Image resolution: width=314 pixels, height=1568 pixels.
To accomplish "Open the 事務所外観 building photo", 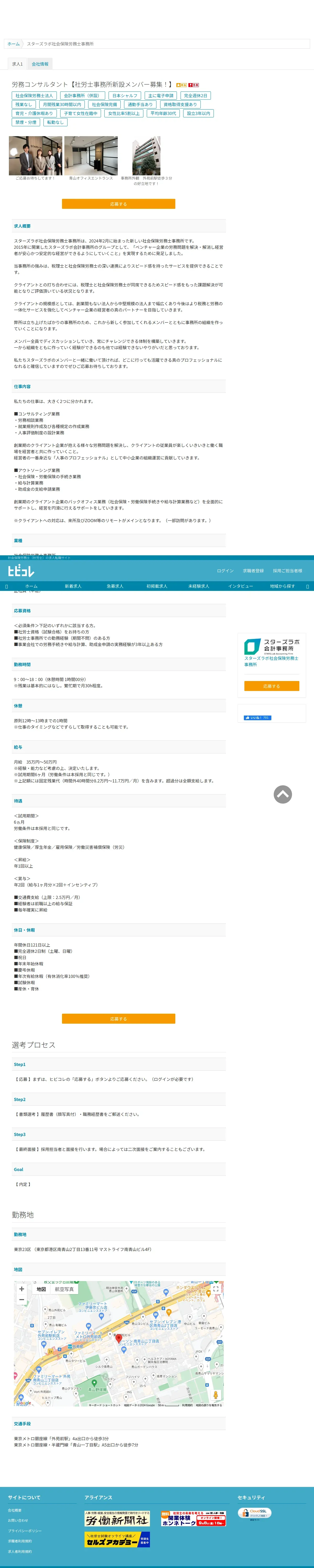I will [x=146, y=156].
